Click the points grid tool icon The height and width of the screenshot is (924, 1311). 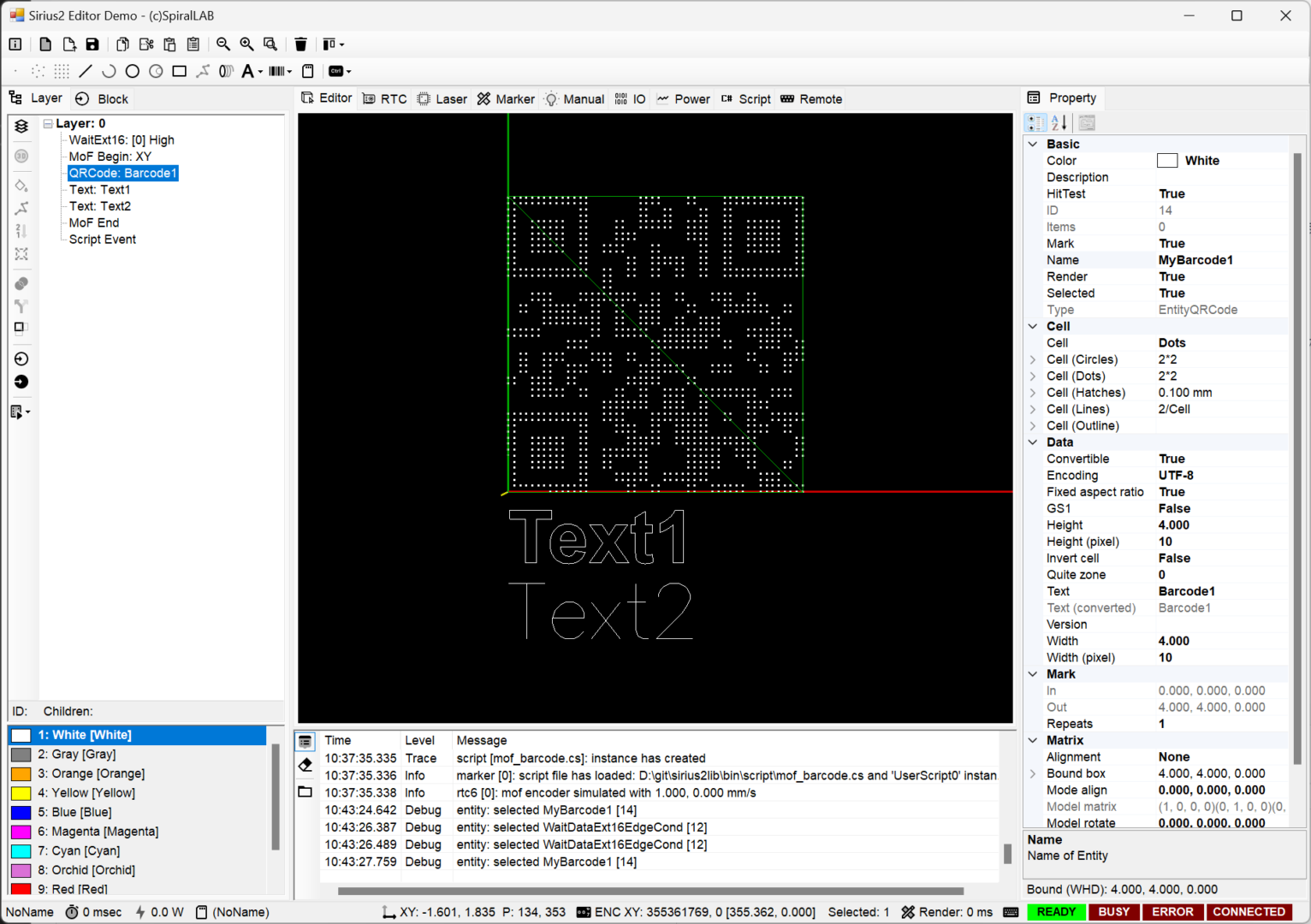pos(62,71)
